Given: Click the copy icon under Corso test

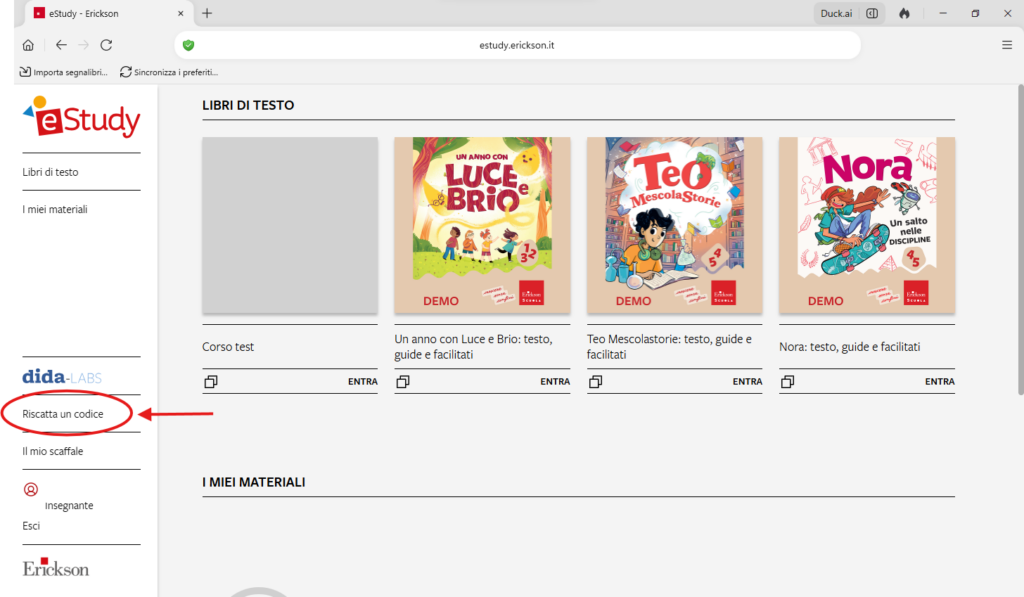Looking at the screenshot, I should [x=210, y=381].
